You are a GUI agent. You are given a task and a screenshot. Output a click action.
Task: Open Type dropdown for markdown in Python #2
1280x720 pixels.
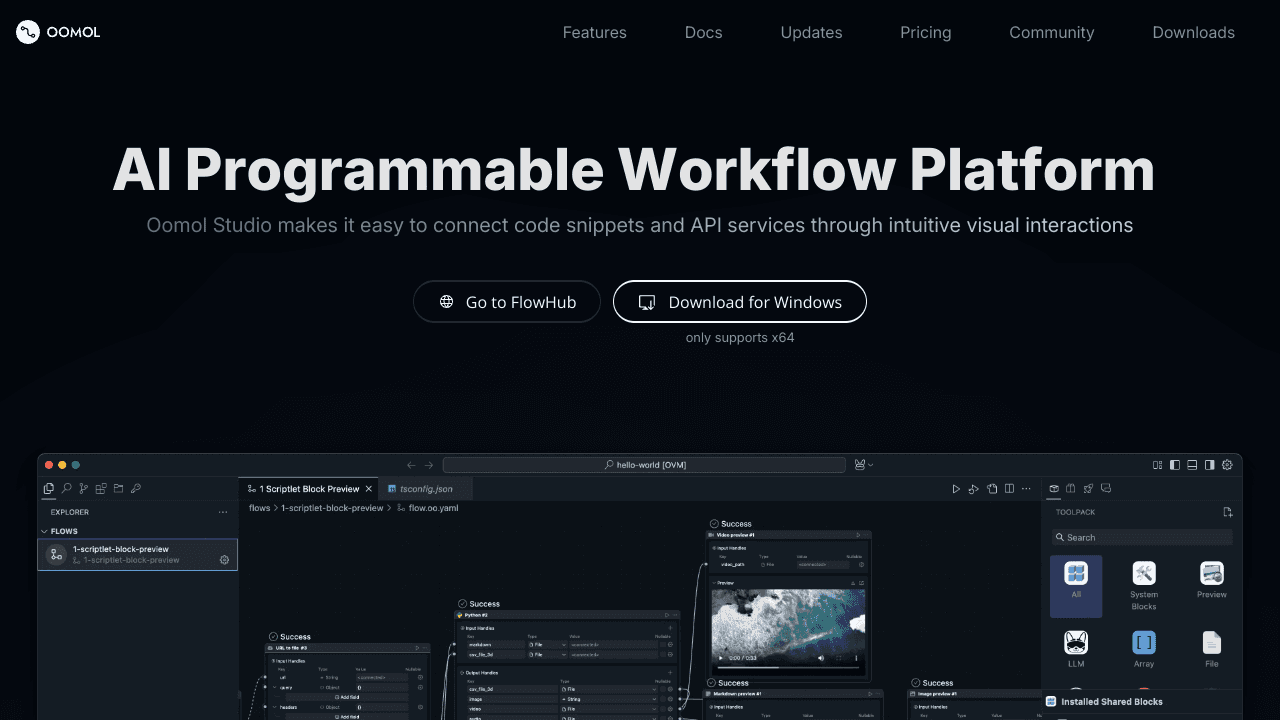point(548,644)
